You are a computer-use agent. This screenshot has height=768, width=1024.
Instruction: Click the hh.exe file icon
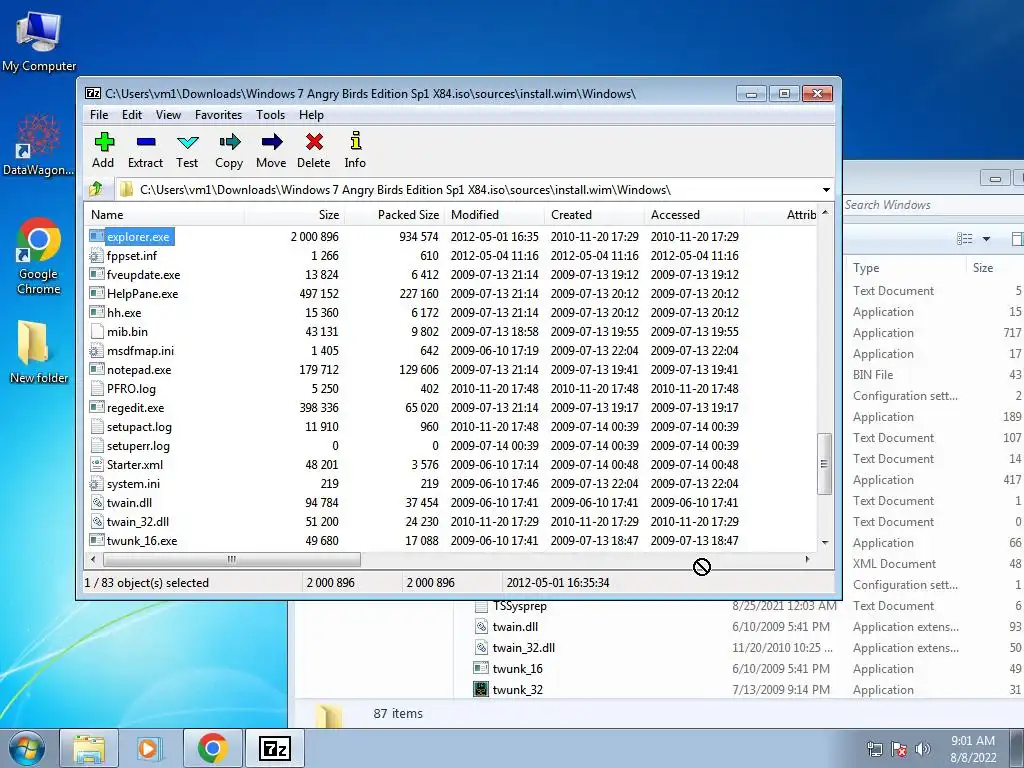pyautogui.click(x=97, y=312)
